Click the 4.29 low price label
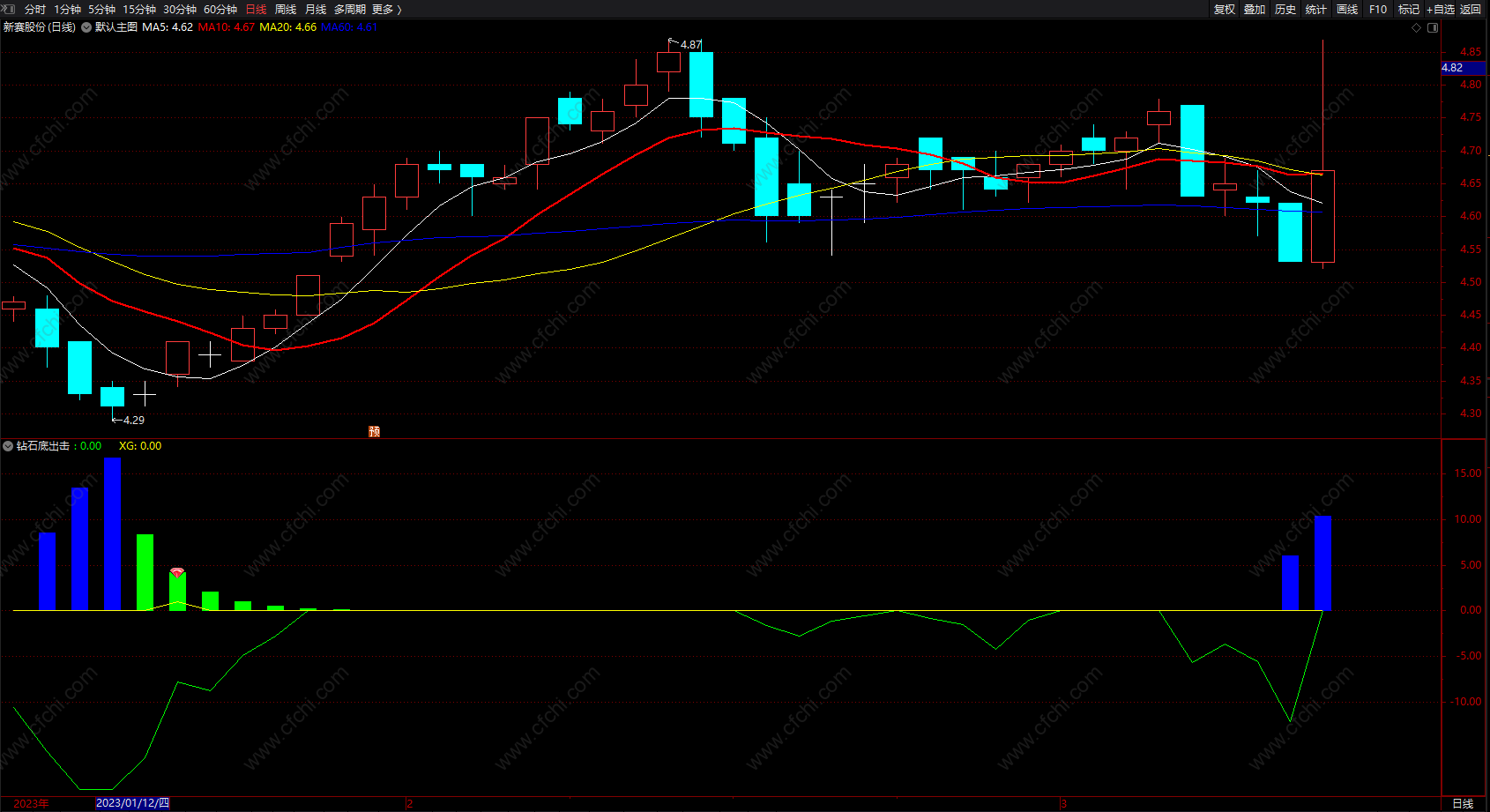This screenshot has width=1490, height=812. (x=134, y=421)
